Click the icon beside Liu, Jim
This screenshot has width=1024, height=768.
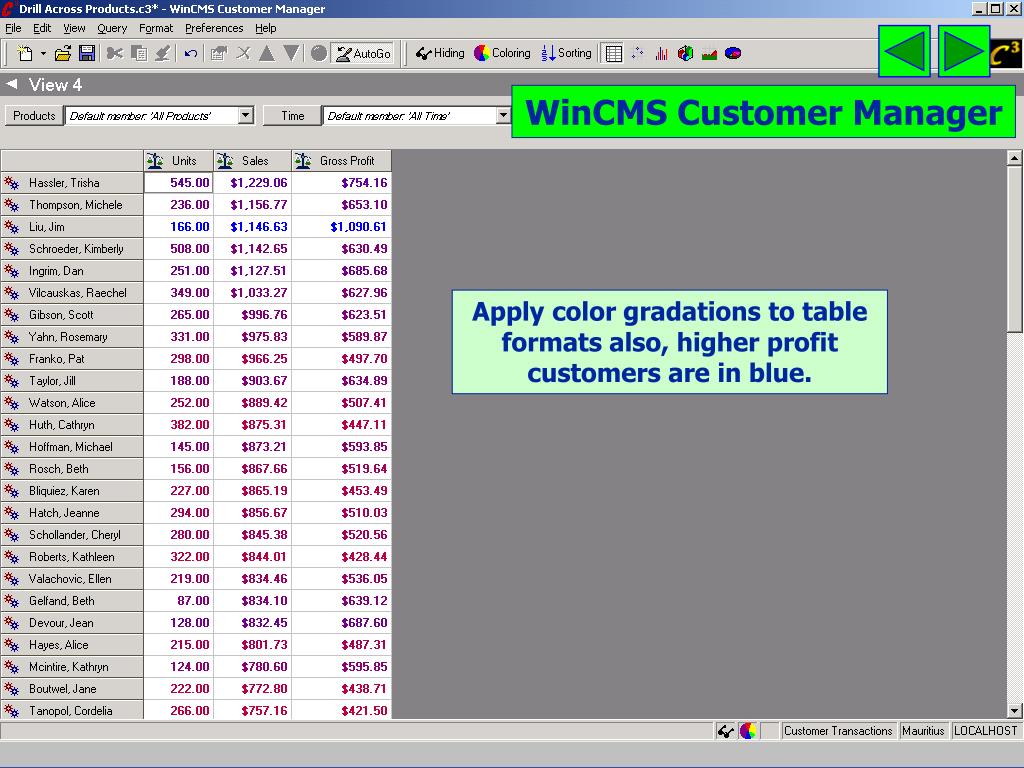click(x=12, y=227)
